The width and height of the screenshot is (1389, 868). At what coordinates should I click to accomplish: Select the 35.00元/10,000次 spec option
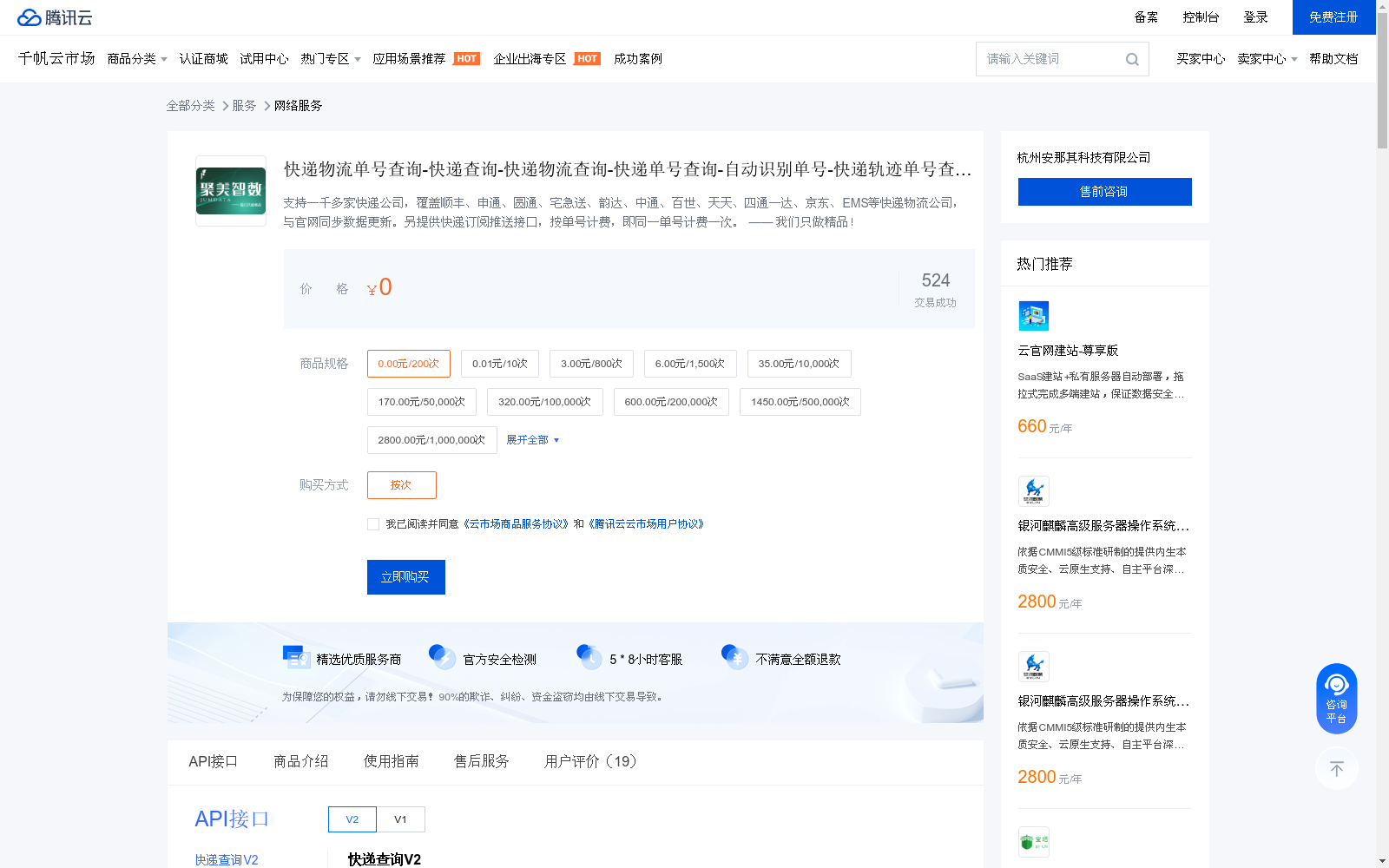[800, 364]
